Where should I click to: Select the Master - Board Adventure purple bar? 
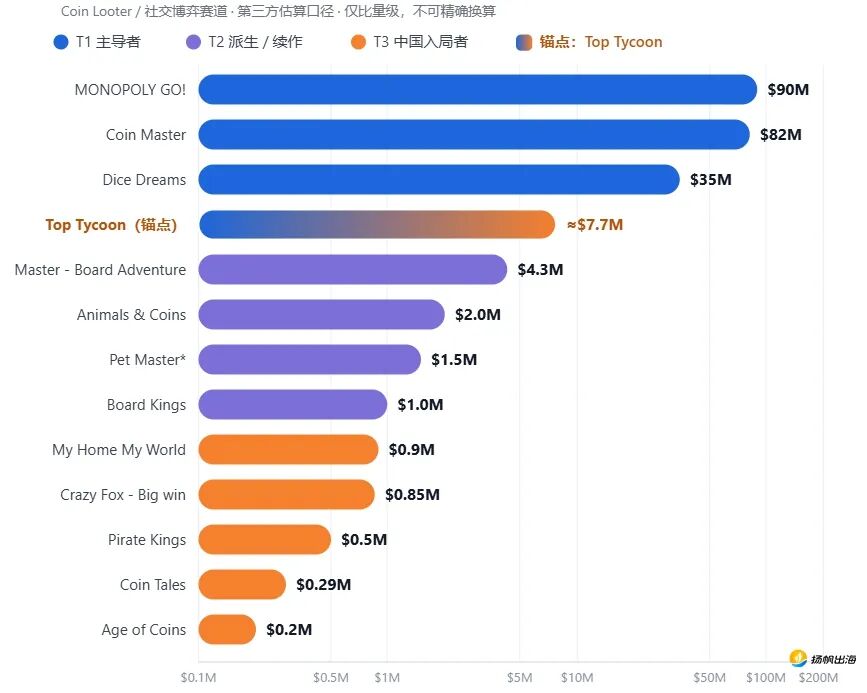pos(353,269)
